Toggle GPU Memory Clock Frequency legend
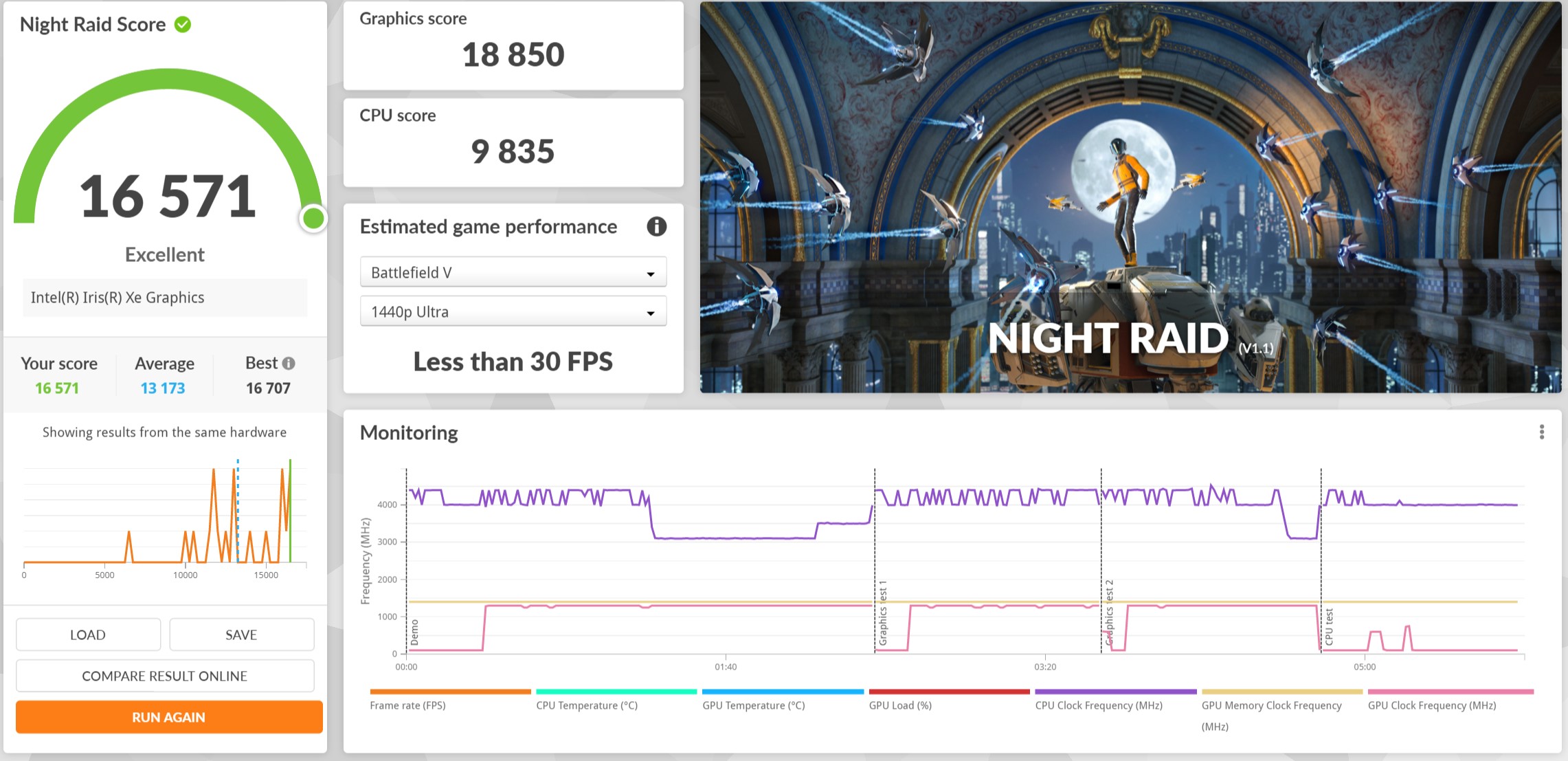This screenshot has height=761, width=1568. pyautogui.click(x=1271, y=705)
